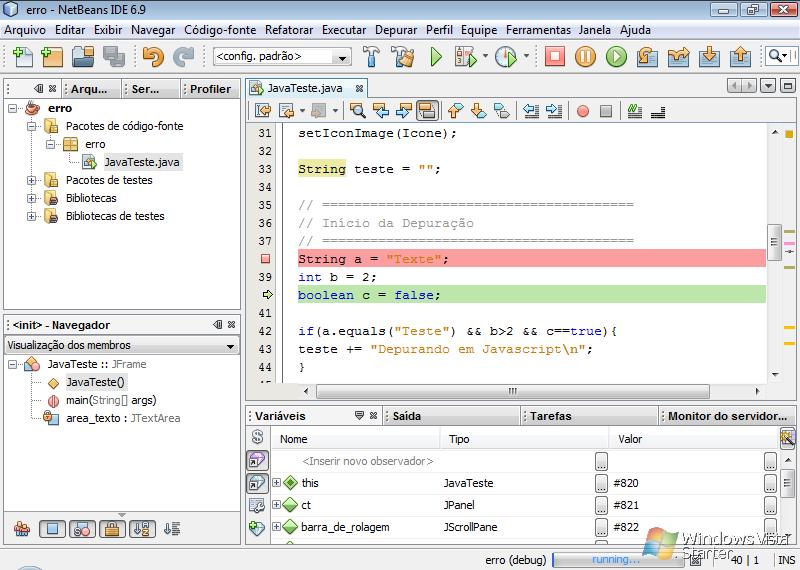Viewport: 800px width, 570px height.
Task: Click the ellipsis button beside #820 value
Action: 770,483
